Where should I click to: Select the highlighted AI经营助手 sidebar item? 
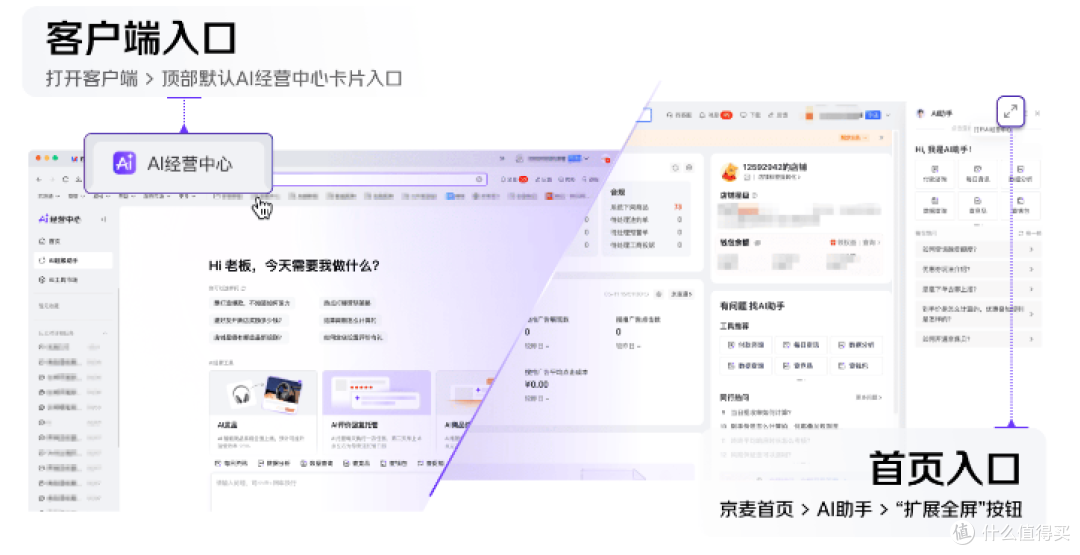coord(73,260)
